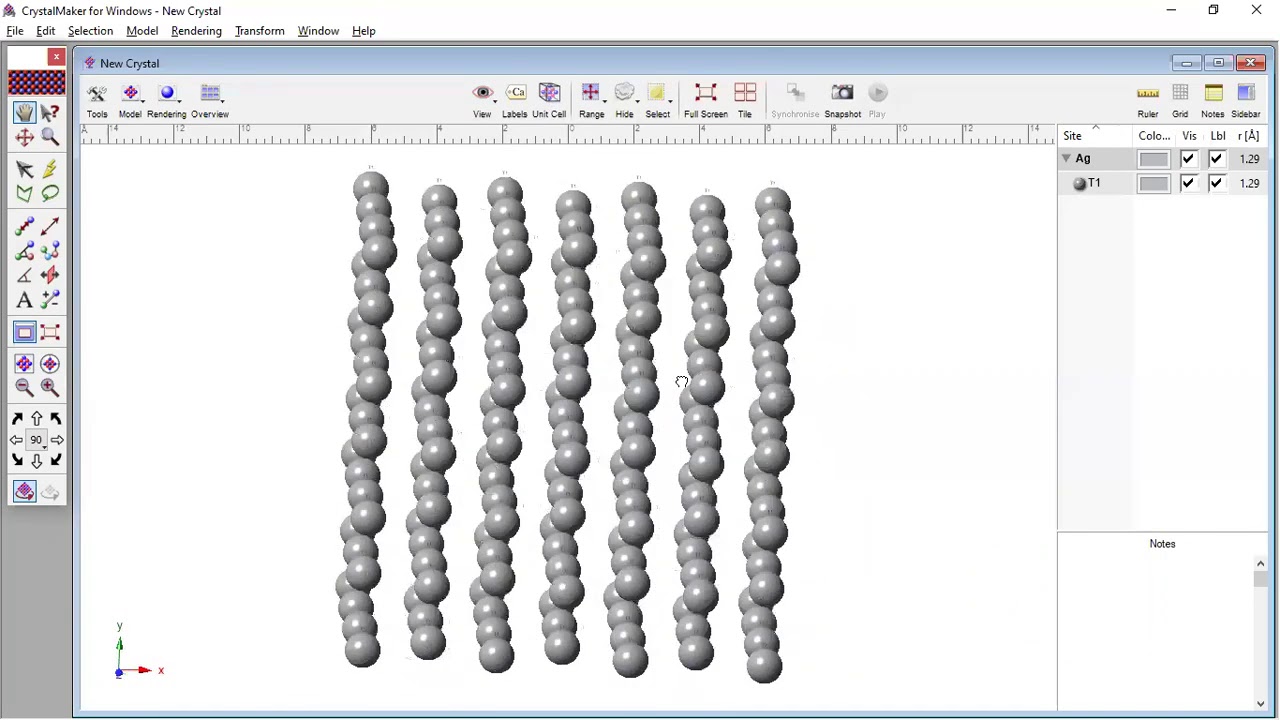Open the Model menu
The image size is (1280, 720).
[x=142, y=31]
